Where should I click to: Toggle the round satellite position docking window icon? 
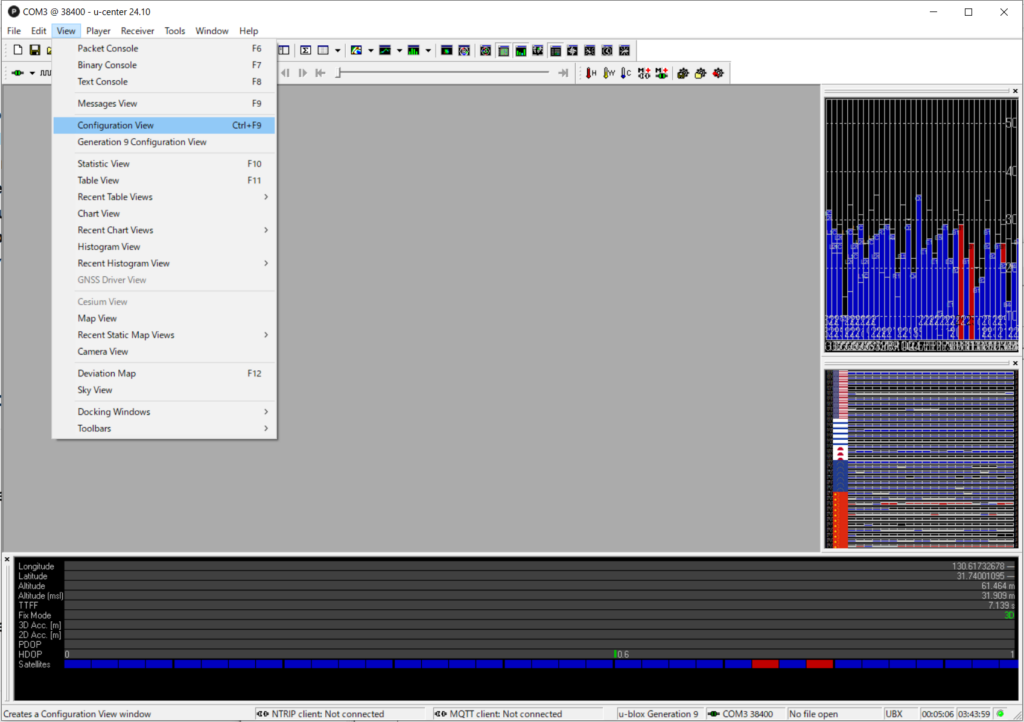486,50
